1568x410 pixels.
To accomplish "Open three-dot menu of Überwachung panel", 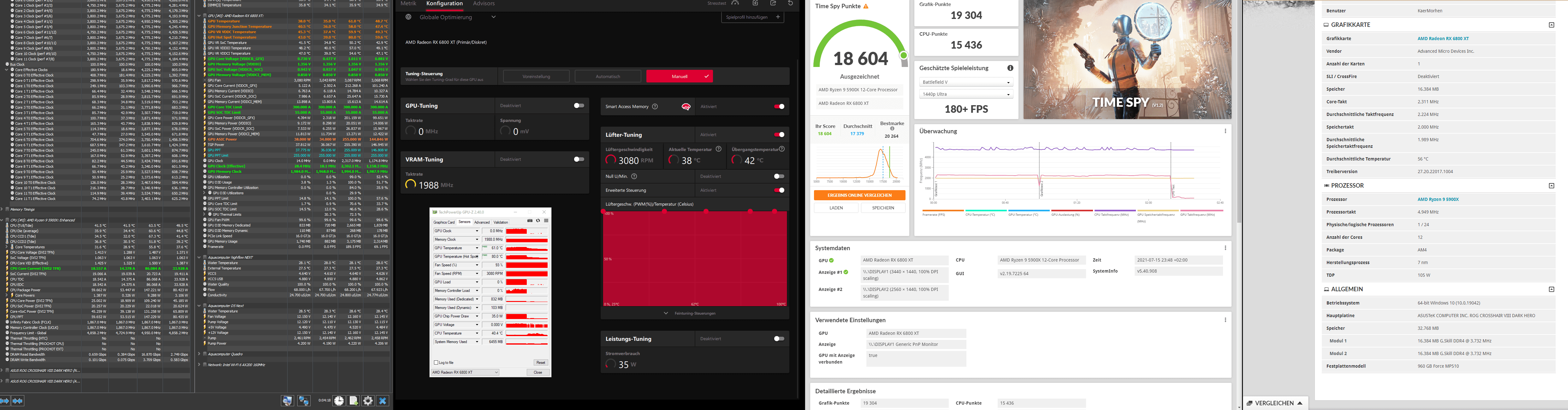I will point(1225,131).
